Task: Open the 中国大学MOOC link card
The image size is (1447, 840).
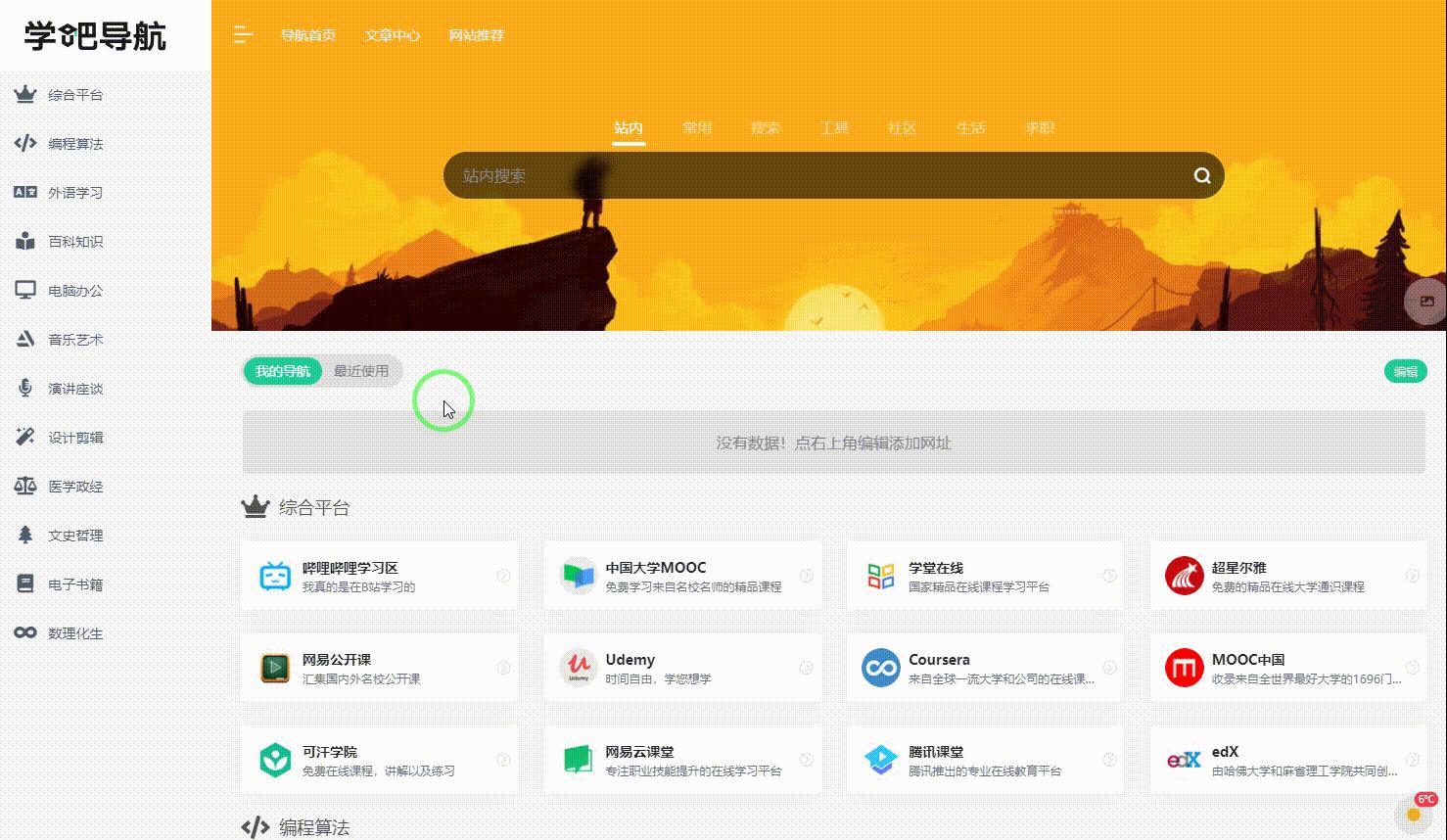Action: [682, 576]
